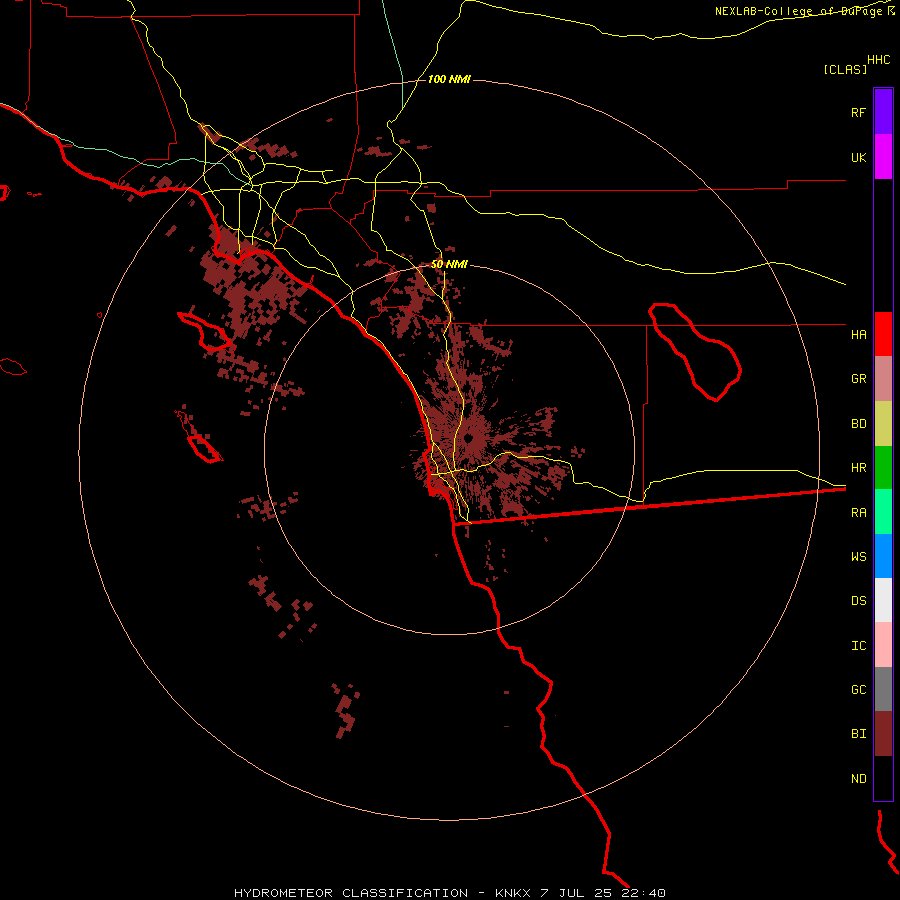900x900 pixels.
Task: Click the RF legend label
Action: (858, 112)
